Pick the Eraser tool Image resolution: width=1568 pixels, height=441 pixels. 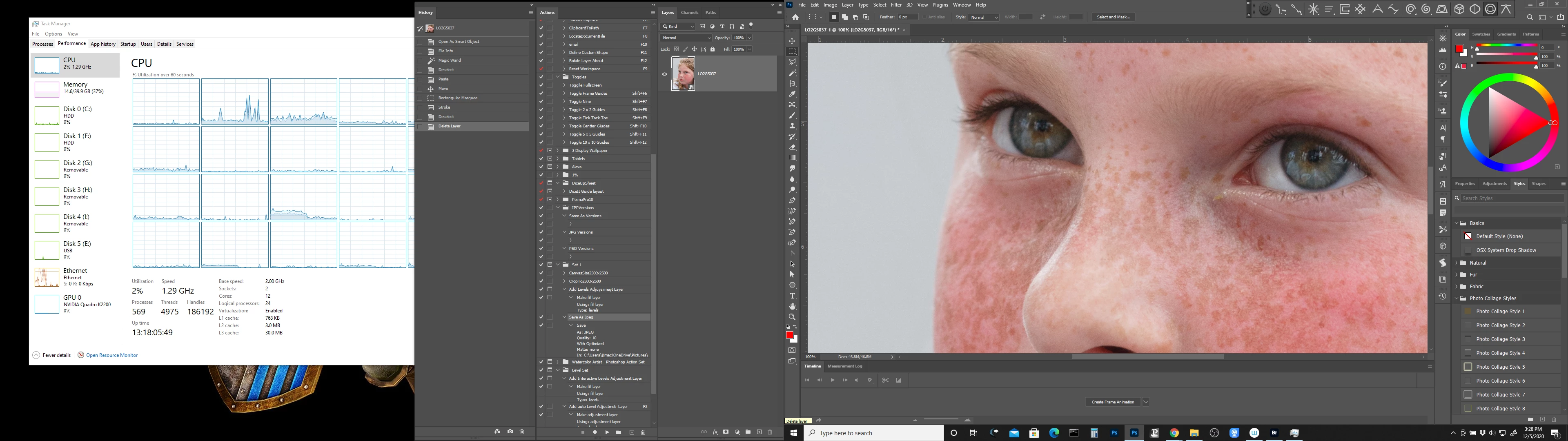pyautogui.click(x=792, y=147)
